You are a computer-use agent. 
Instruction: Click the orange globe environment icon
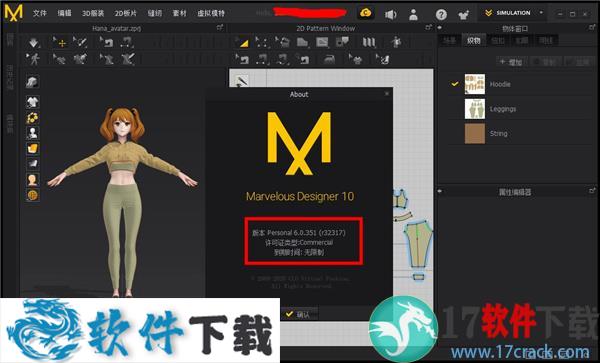[x=33, y=195]
